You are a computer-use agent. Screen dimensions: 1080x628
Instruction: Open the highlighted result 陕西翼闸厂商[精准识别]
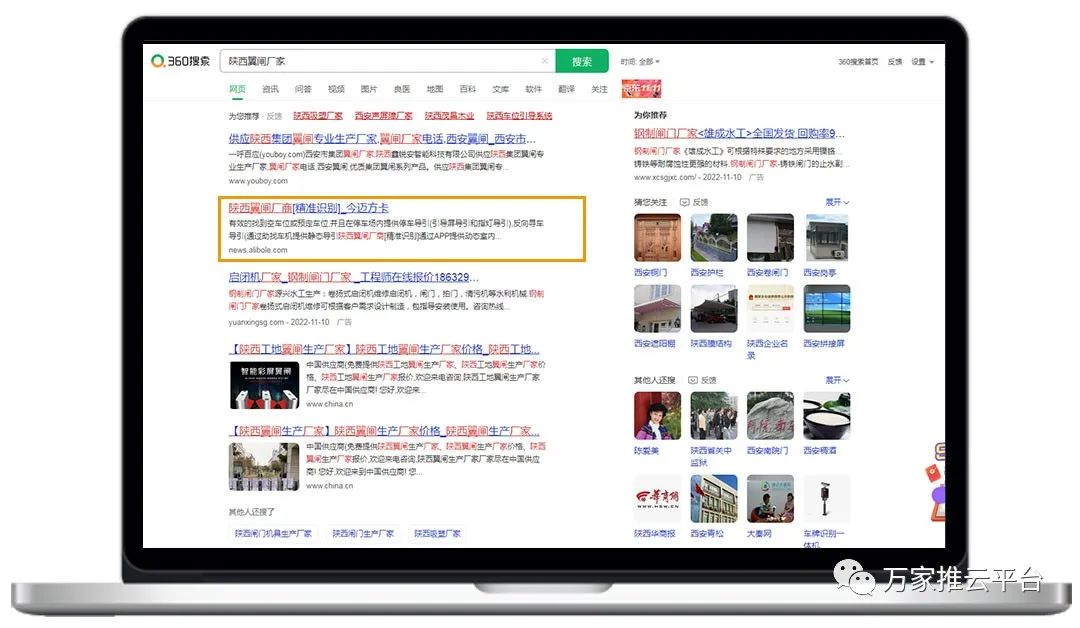[x=305, y=207]
